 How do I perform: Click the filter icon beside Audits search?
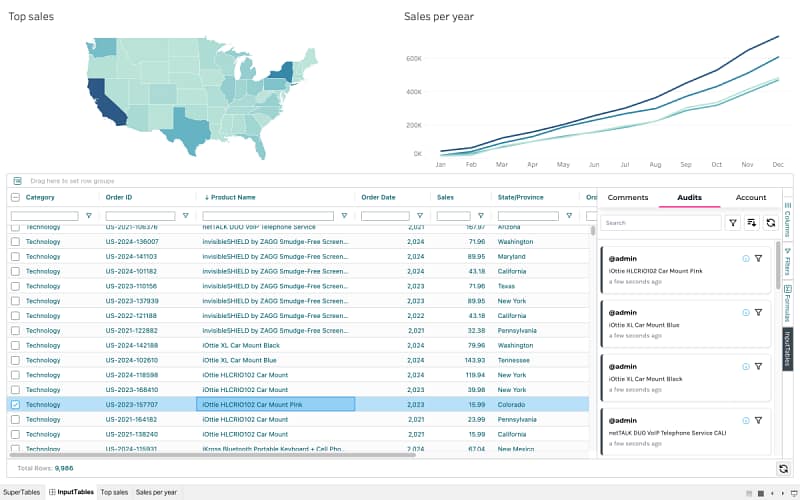point(732,223)
